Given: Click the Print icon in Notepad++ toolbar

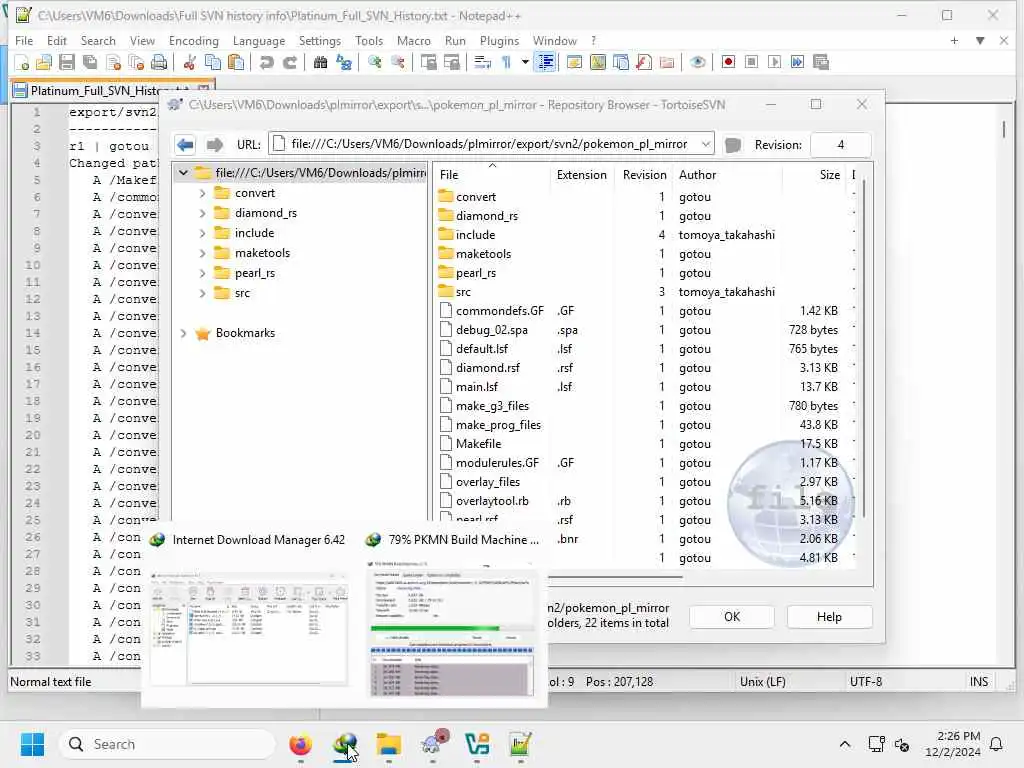Looking at the screenshot, I should pos(159,62).
